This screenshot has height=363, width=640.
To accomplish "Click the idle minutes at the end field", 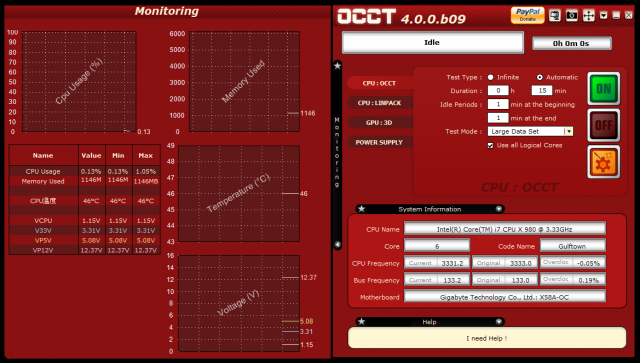I will (498, 118).
